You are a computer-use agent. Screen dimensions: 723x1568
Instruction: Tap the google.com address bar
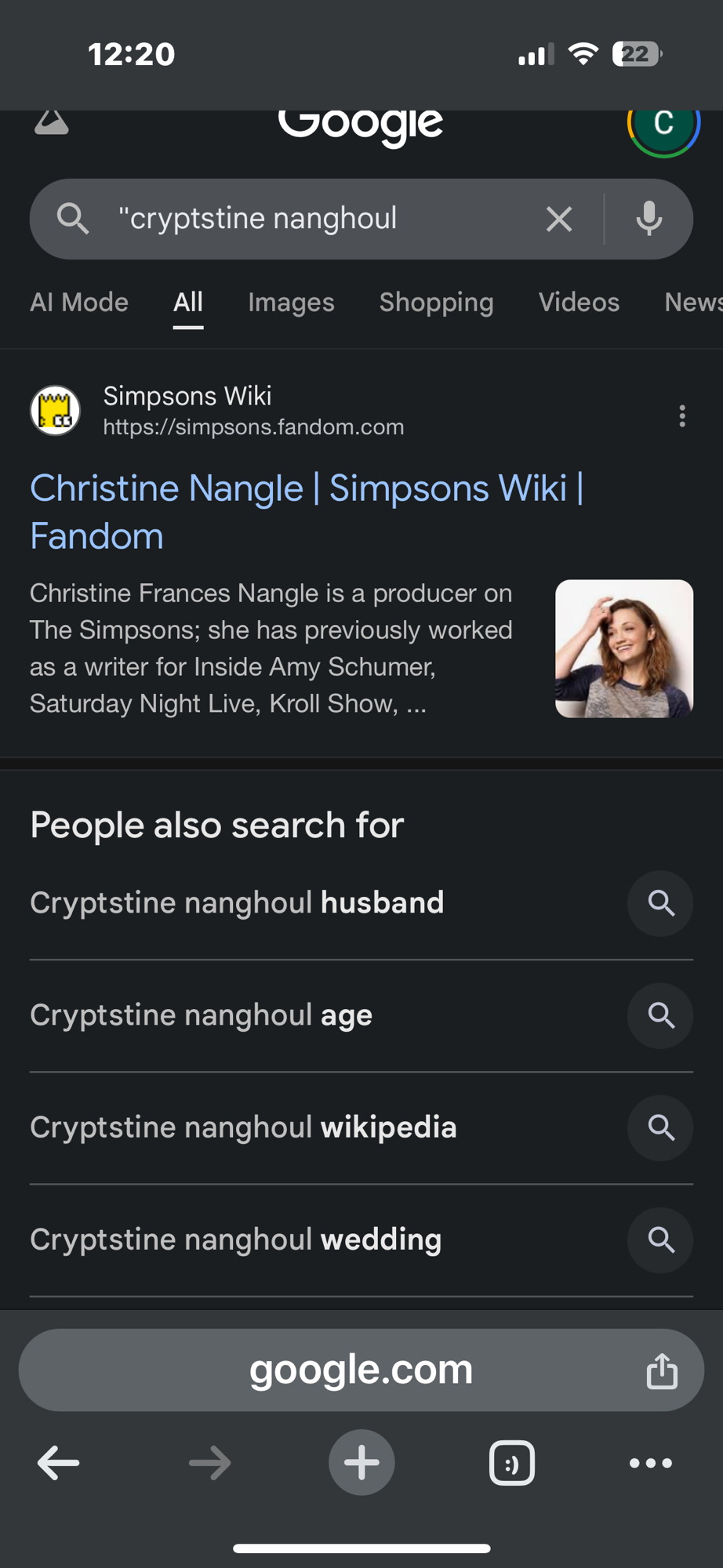pyautogui.click(x=361, y=1370)
